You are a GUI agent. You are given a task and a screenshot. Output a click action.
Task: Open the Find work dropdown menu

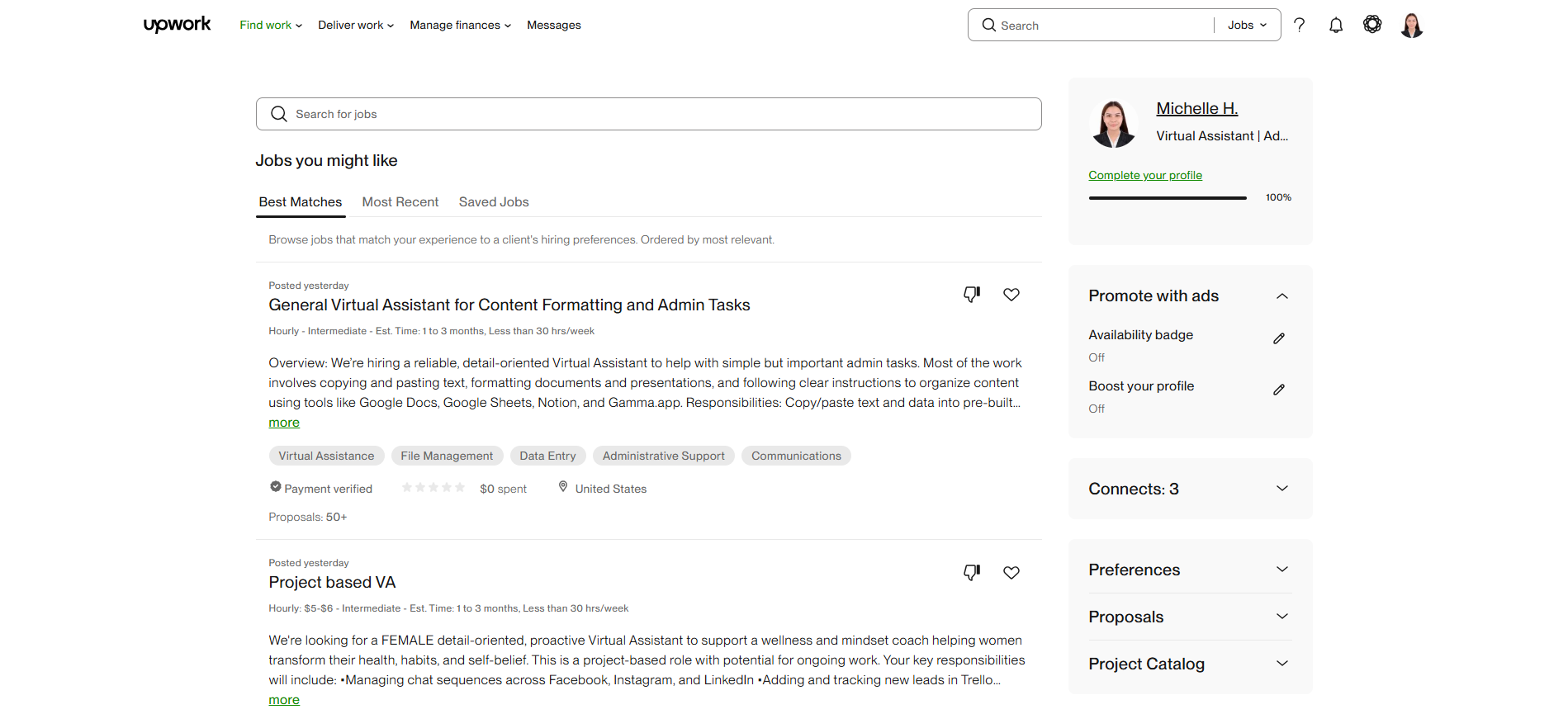(271, 26)
